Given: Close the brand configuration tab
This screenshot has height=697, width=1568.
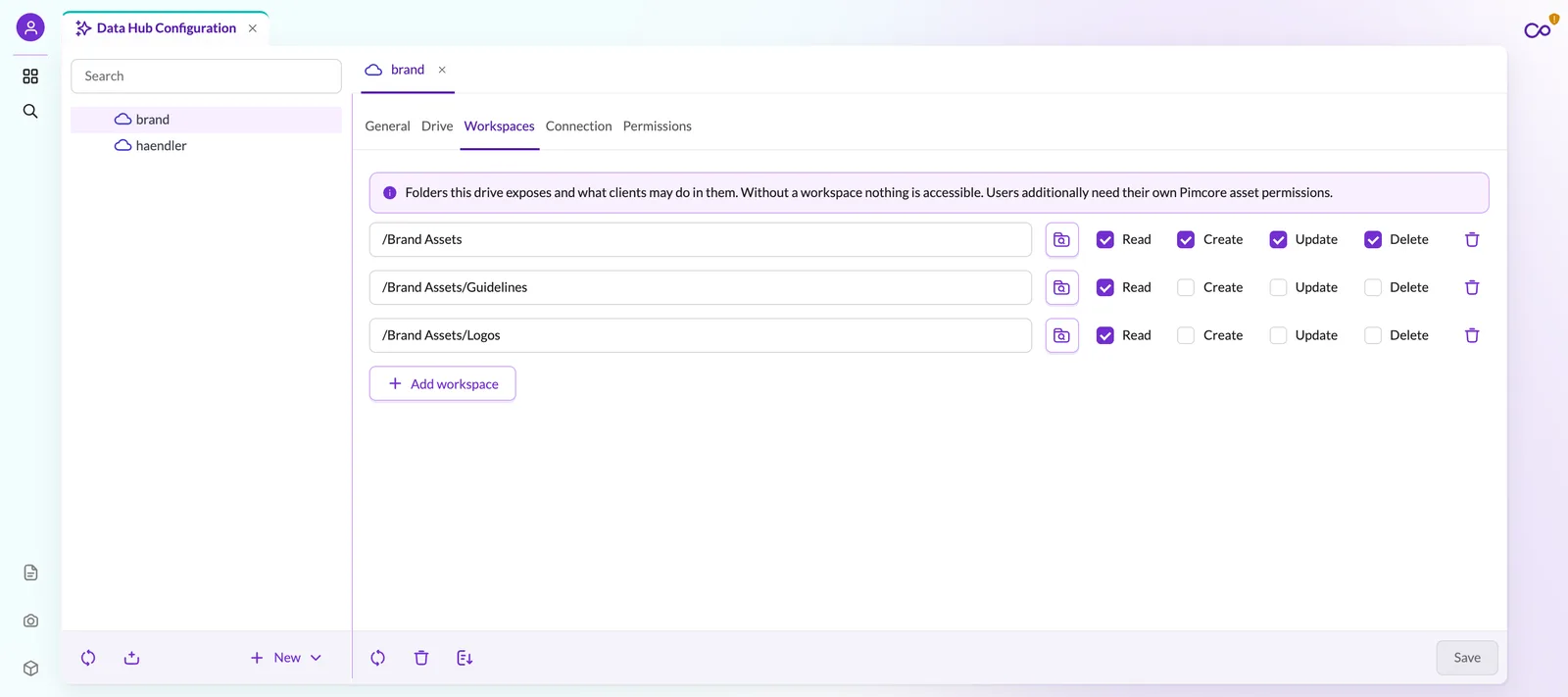Looking at the screenshot, I should pyautogui.click(x=442, y=70).
